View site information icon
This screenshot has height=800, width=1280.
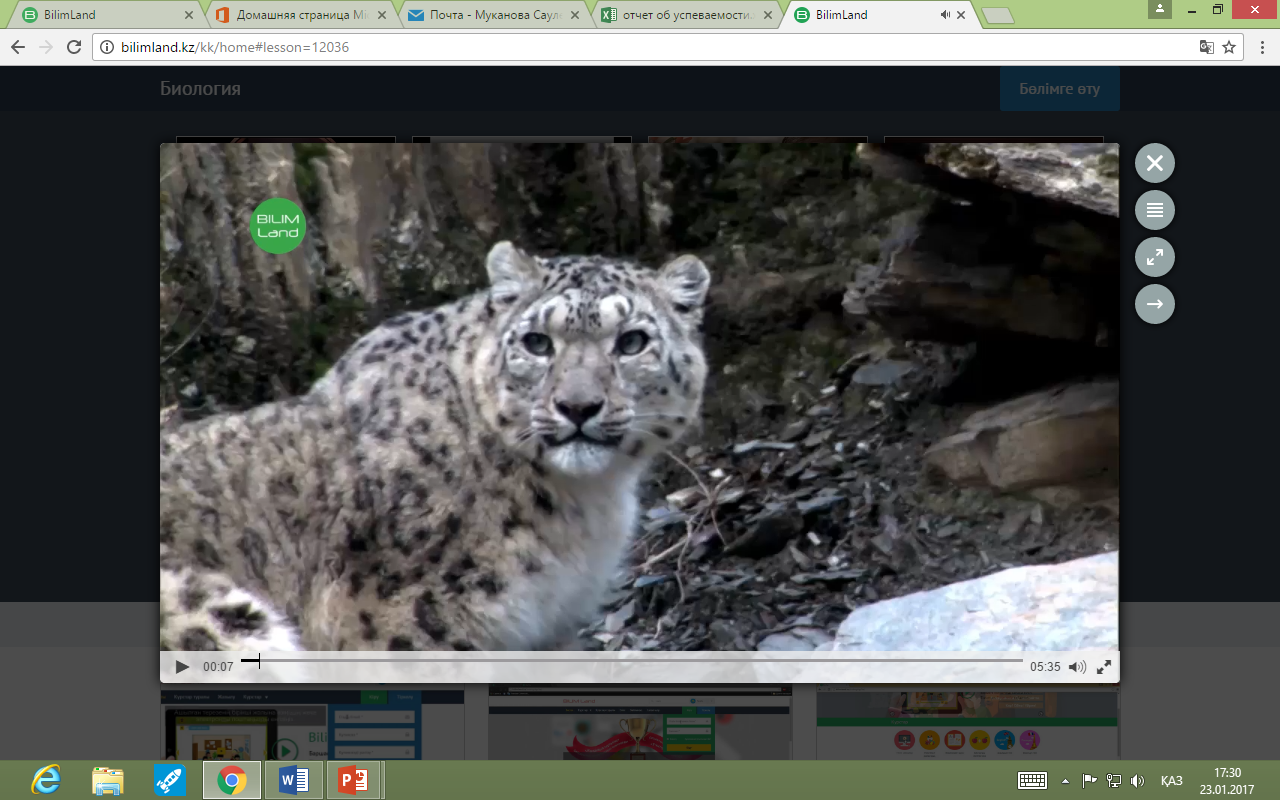[x=107, y=47]
